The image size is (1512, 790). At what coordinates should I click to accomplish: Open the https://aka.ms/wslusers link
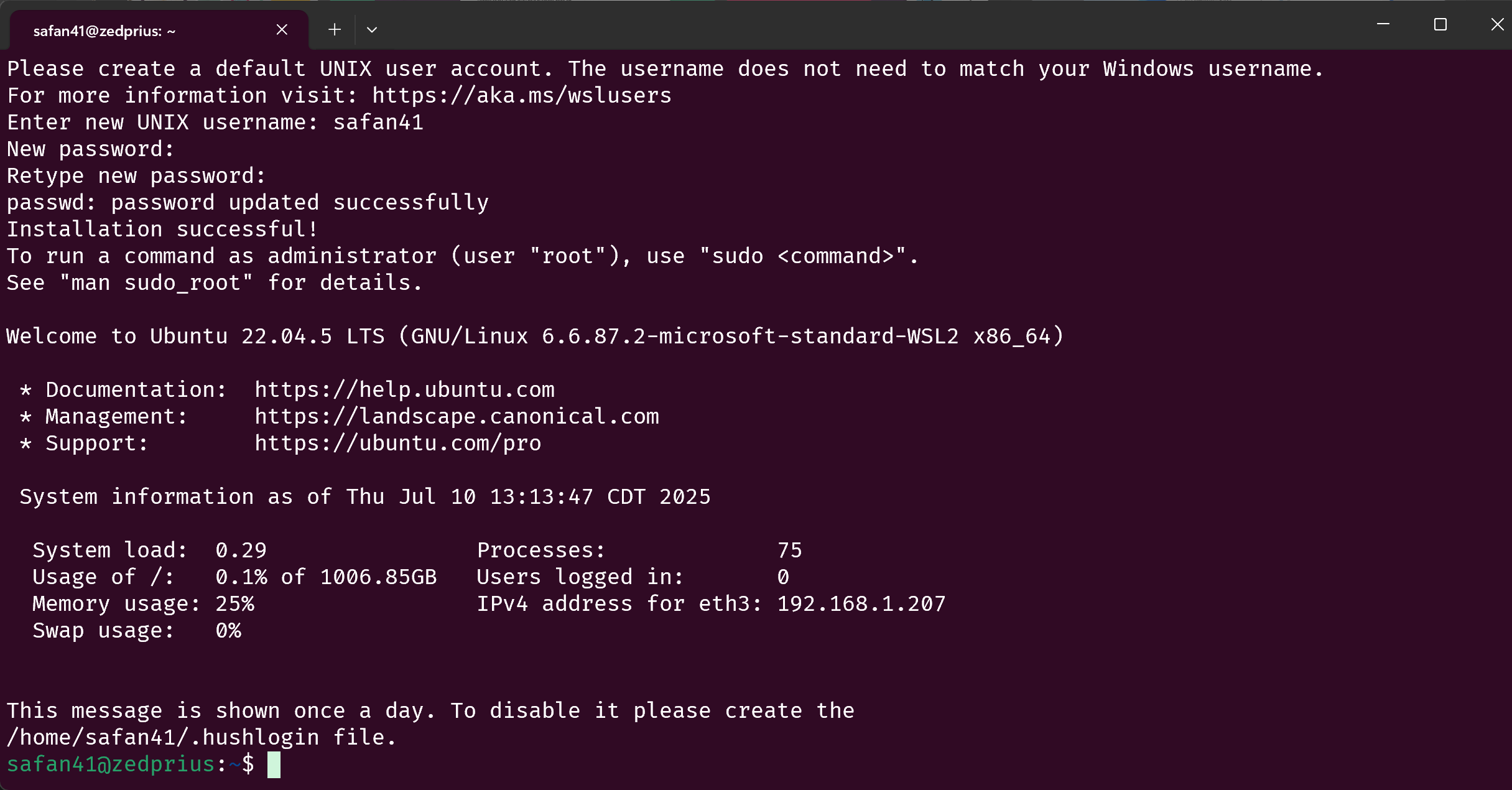pyautogui.click(x=522, y=96)
